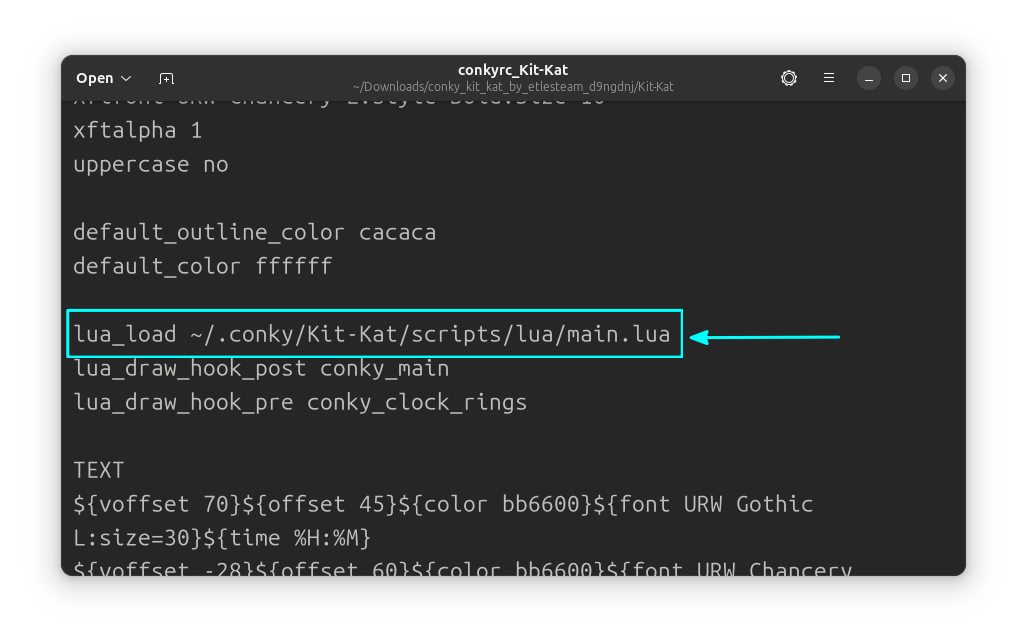Click the conkyrc_Kit-Kat window title
The width and height of the screenshot is (1027, 643).
pos(513,70)
